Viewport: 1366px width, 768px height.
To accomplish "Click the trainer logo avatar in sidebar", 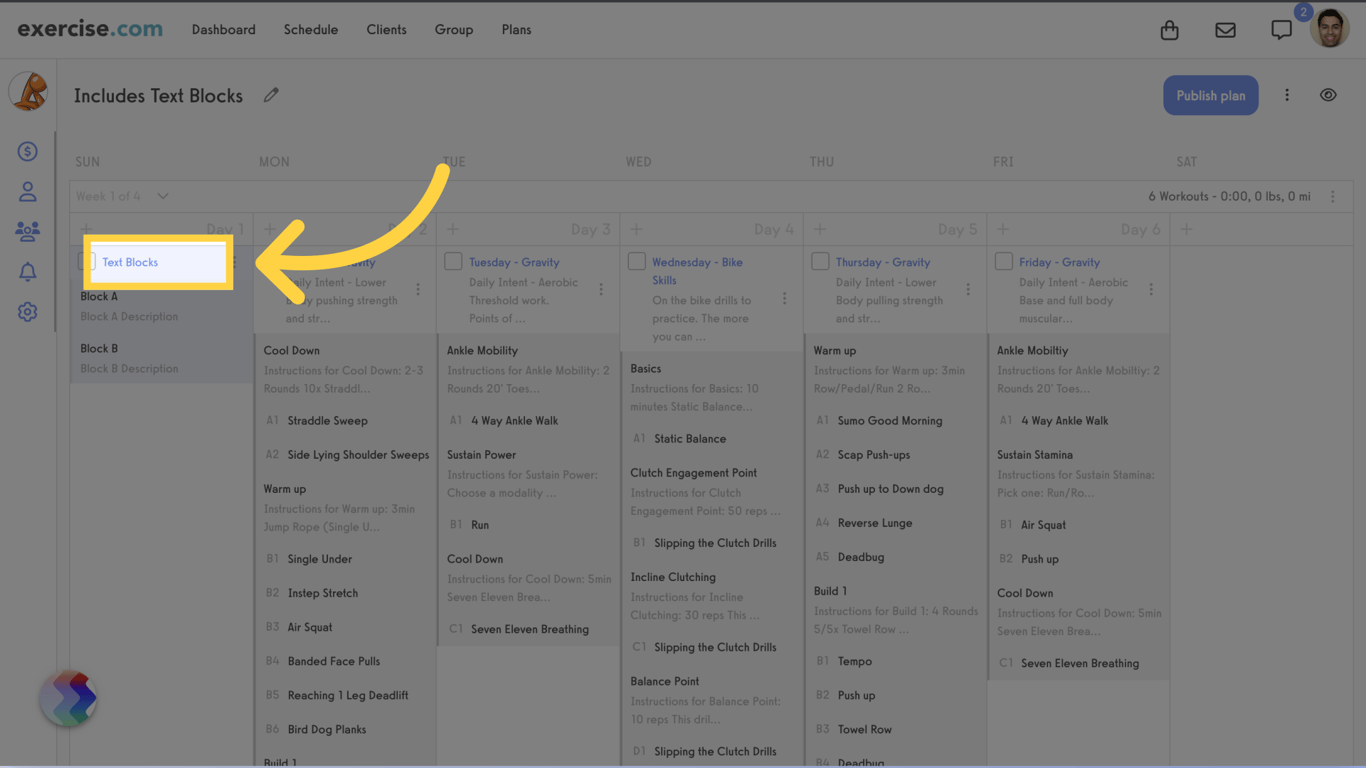I will click(28, 92).
